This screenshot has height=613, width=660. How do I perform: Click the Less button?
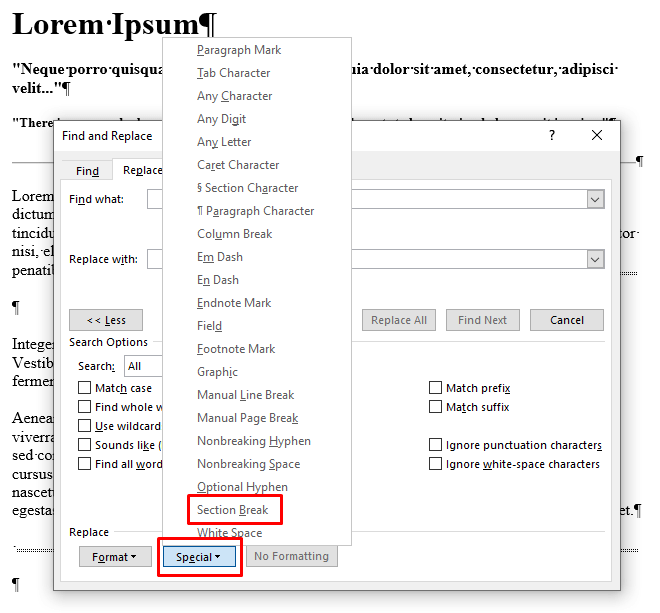(106, 320)
